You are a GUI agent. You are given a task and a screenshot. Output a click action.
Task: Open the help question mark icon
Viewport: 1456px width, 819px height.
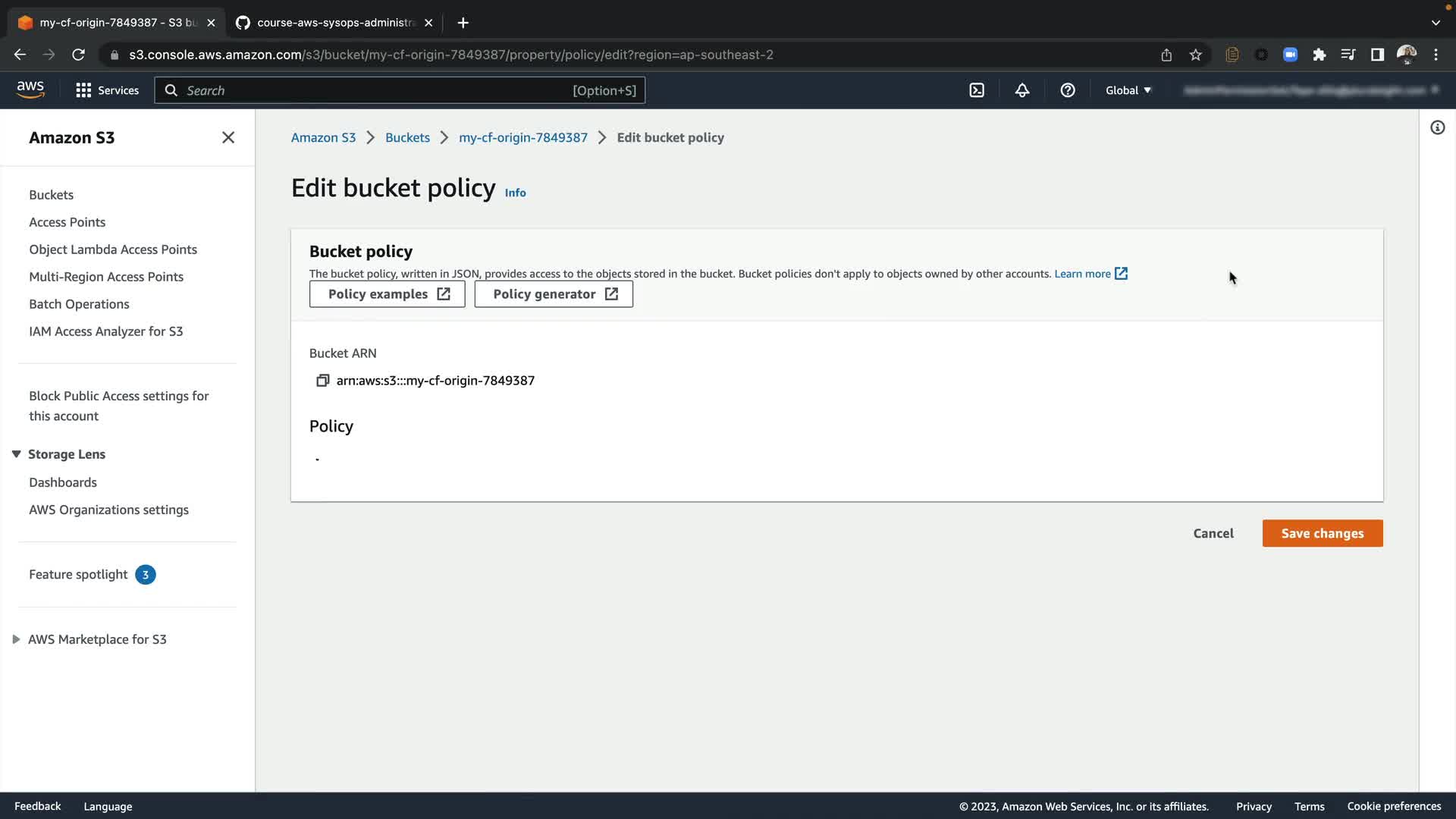[1068, 90]
